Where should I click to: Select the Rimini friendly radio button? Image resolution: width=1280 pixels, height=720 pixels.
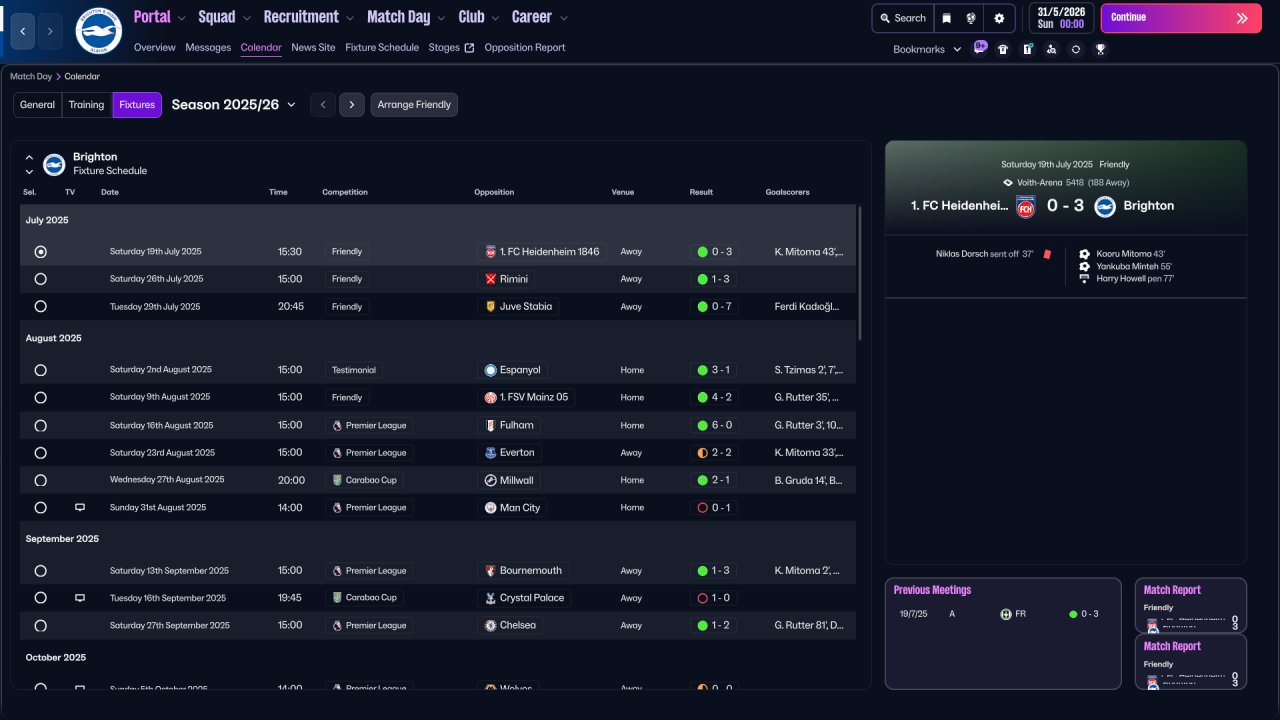point(41,279)
